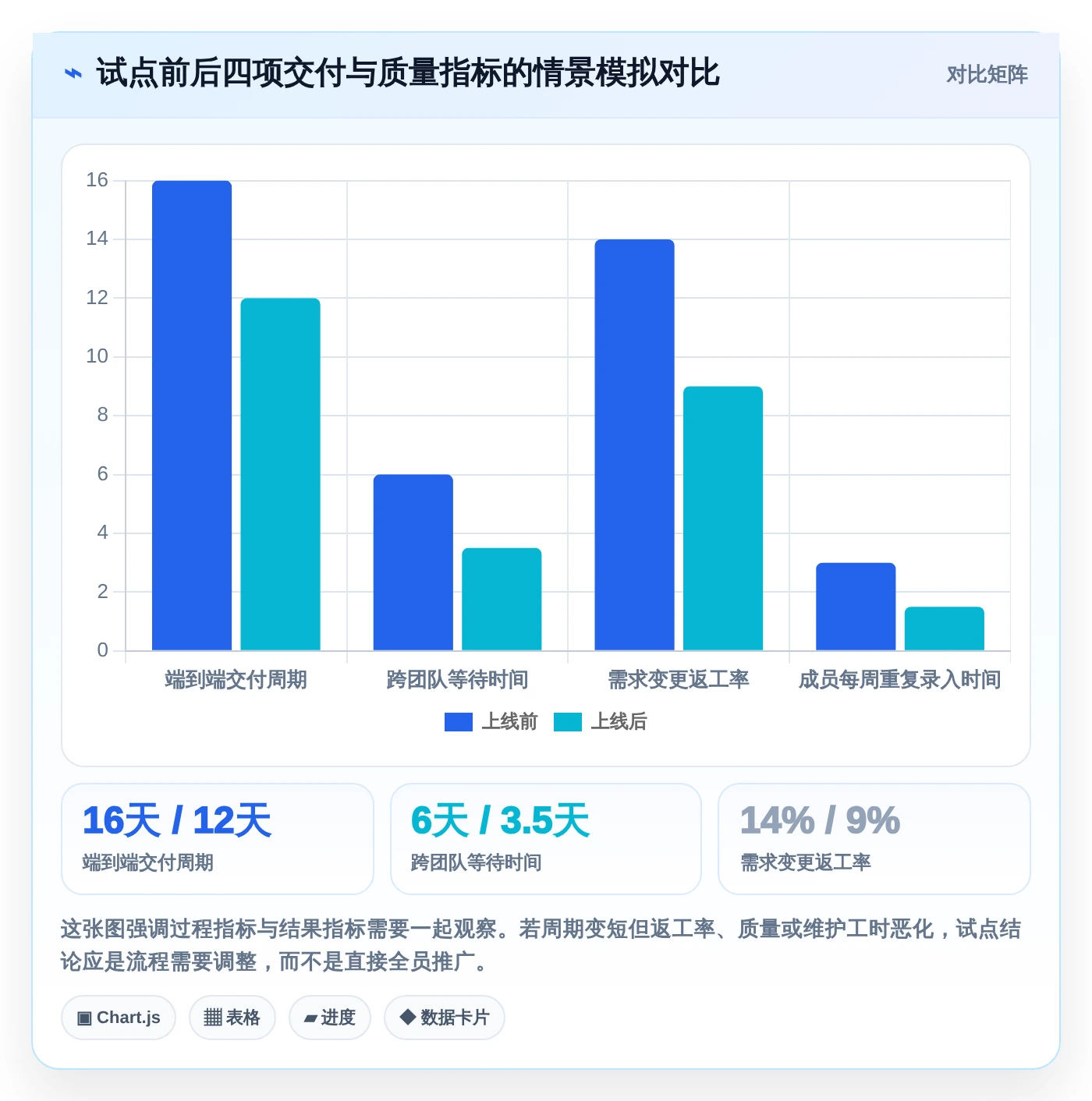
Task: Click the 需求变更返工率 x-axis label
Action: 679,680
